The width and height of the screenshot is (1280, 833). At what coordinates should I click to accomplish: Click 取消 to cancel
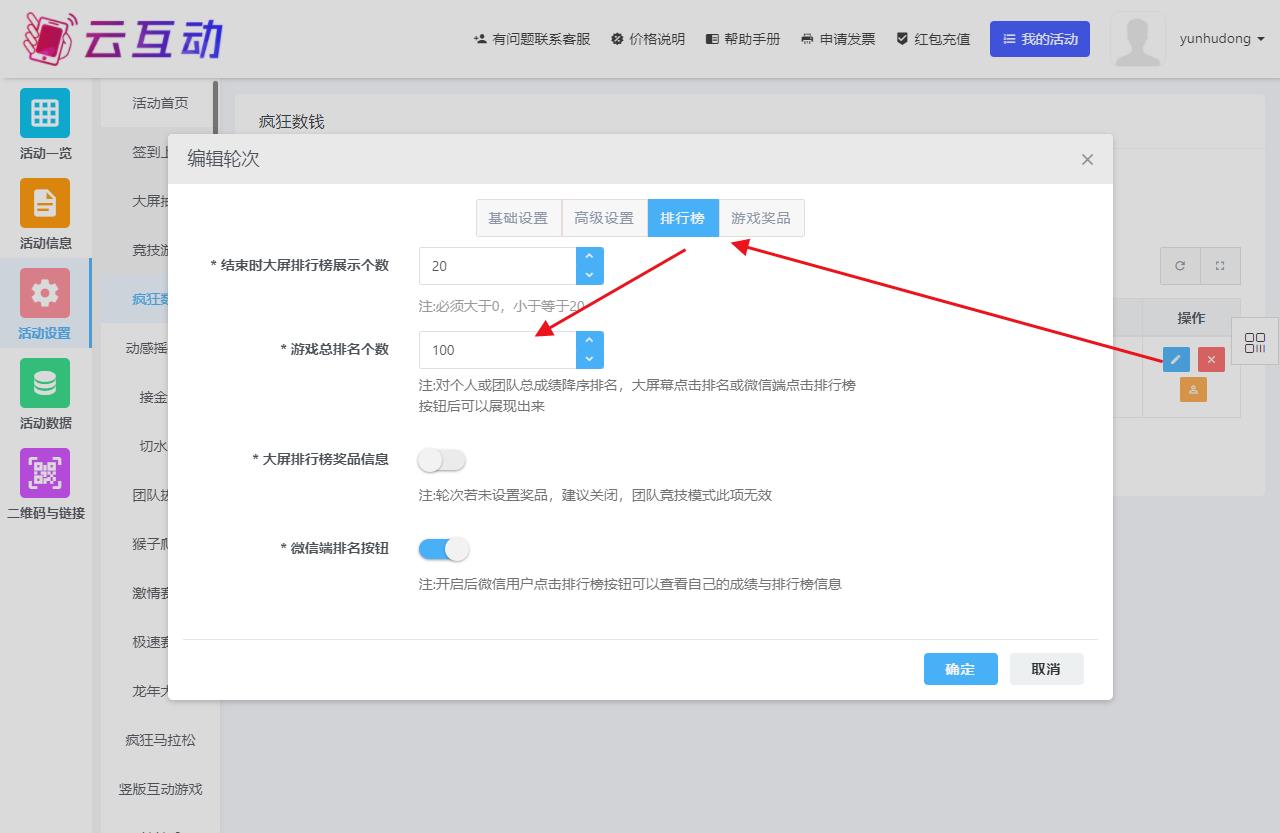tap(1046, 669)
